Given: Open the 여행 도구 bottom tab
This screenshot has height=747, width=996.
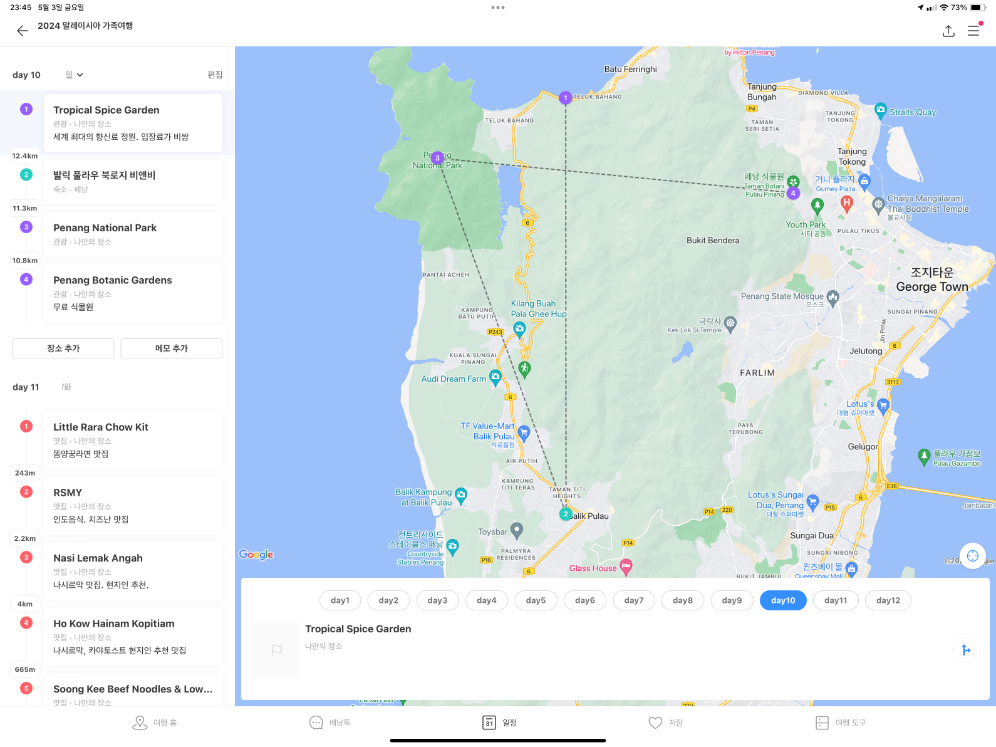Looking at the screenshot, I should click(840, 723).
